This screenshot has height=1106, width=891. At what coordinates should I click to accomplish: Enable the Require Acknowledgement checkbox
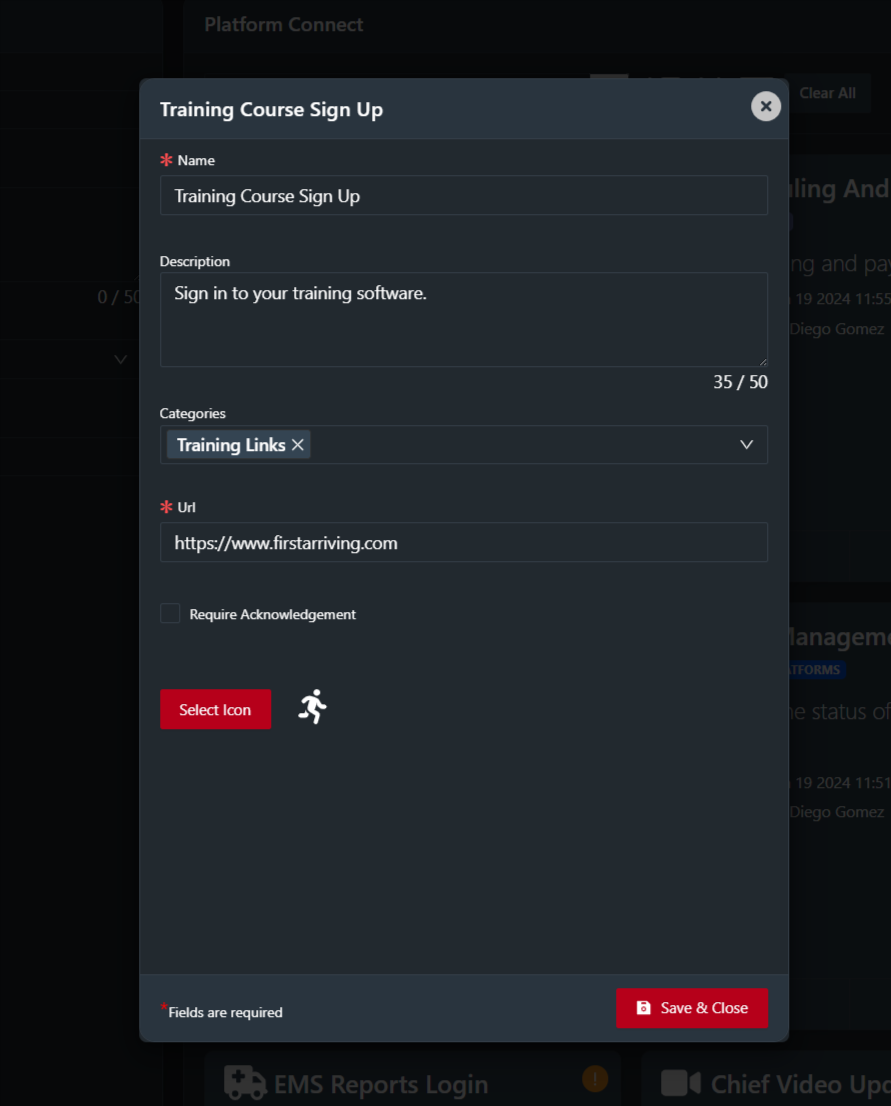[170, 614]
